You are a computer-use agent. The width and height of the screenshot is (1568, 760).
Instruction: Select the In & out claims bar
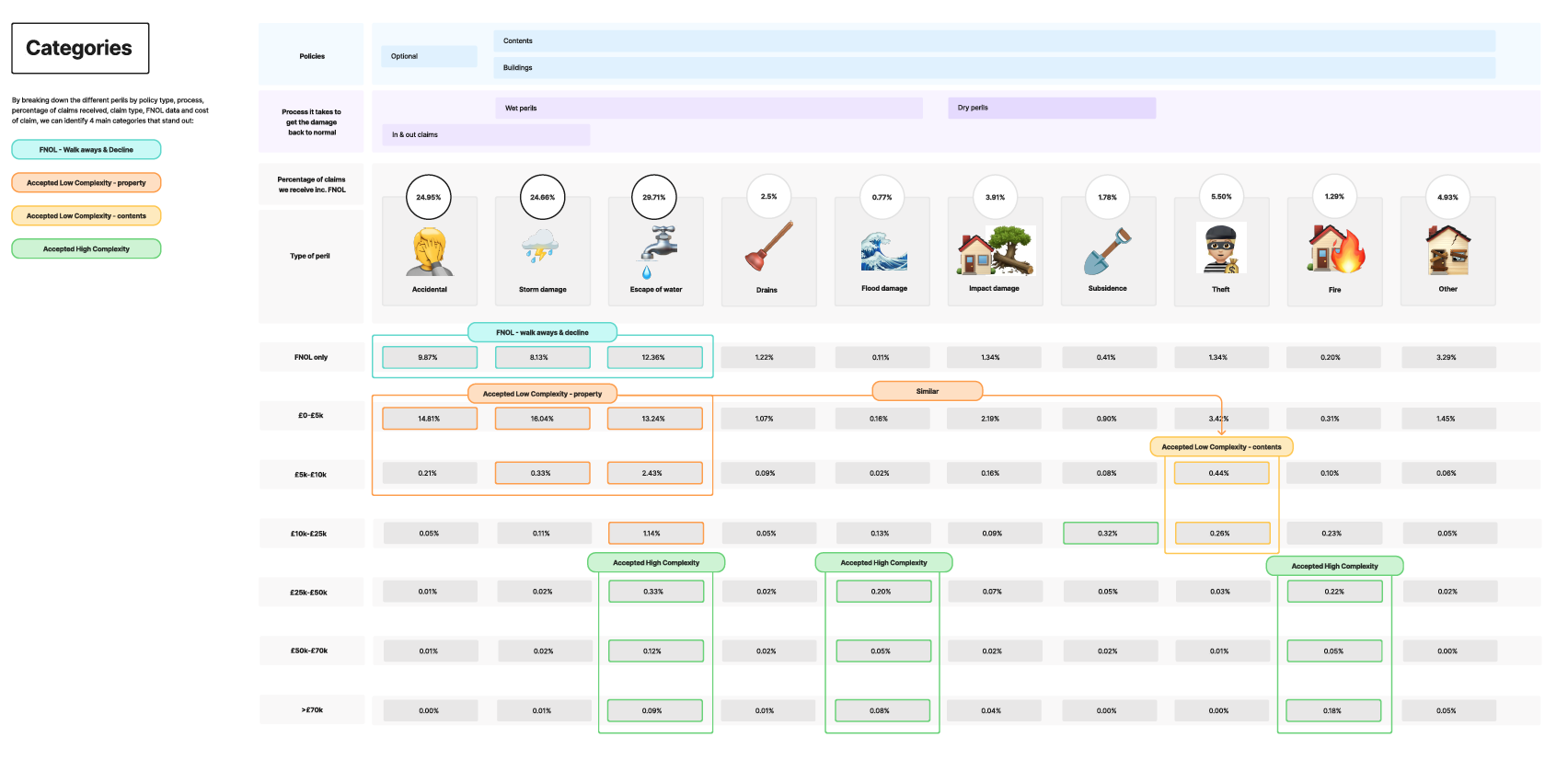(x=486, y=134)
